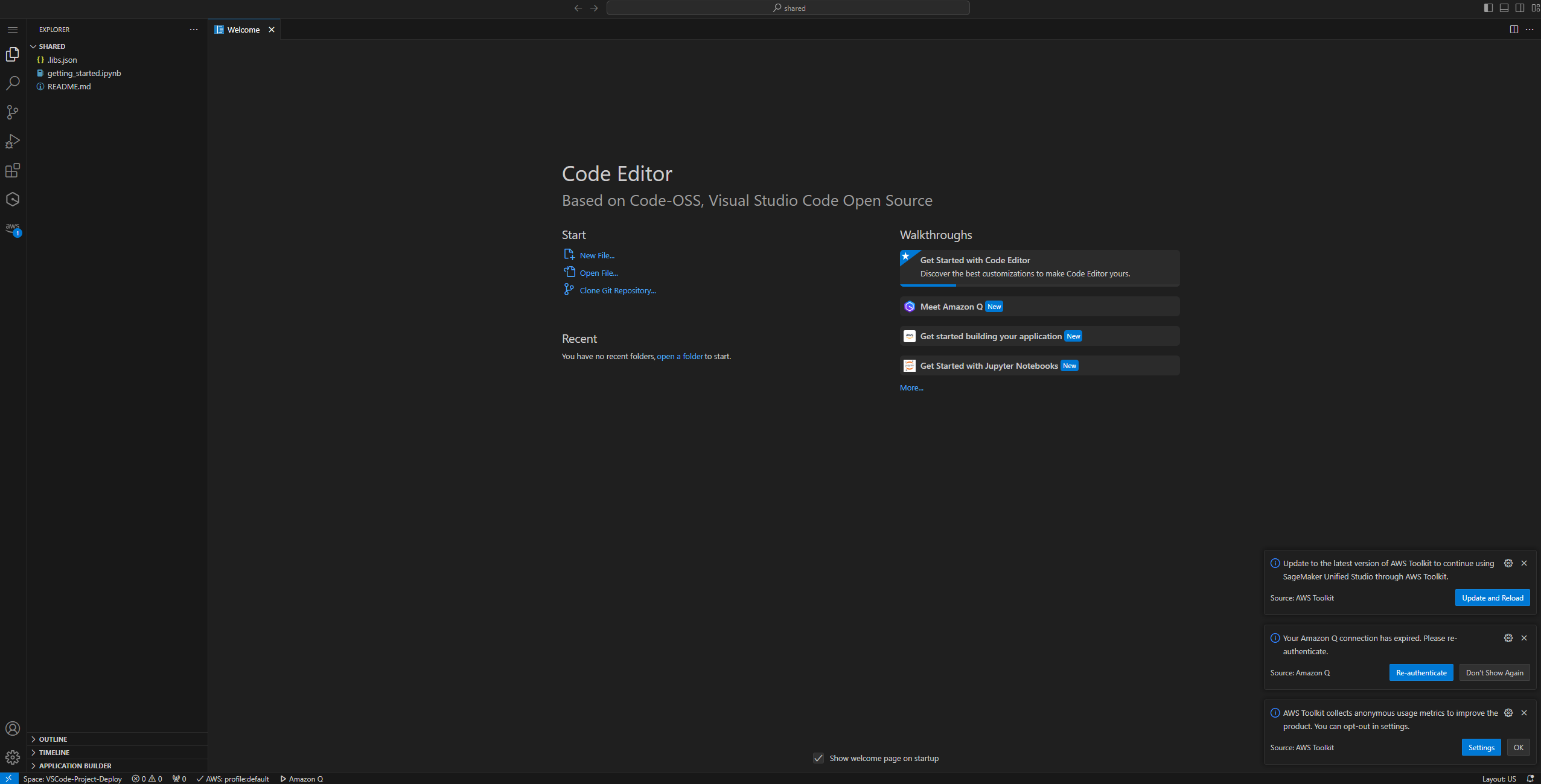This screenshot has width=1541, height=784.
Task: Click Don't Show Again button
Action: click(x=1495, y=672)
